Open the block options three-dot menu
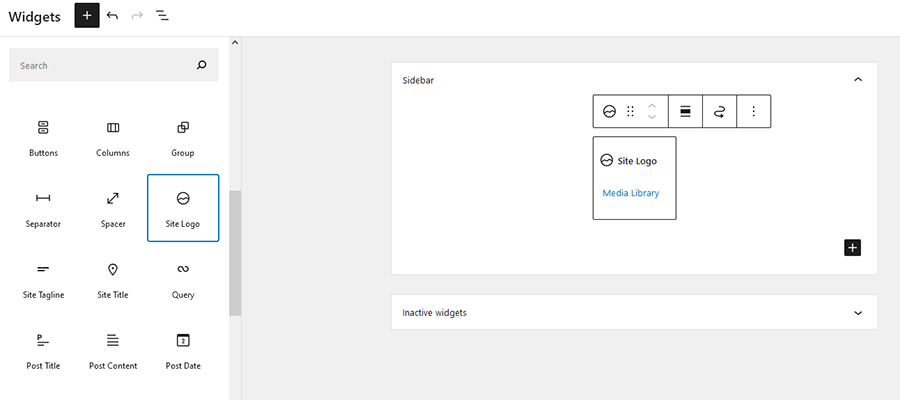This screenshot has height=400, width=900. pyautogui.click(x=753, y=112)
